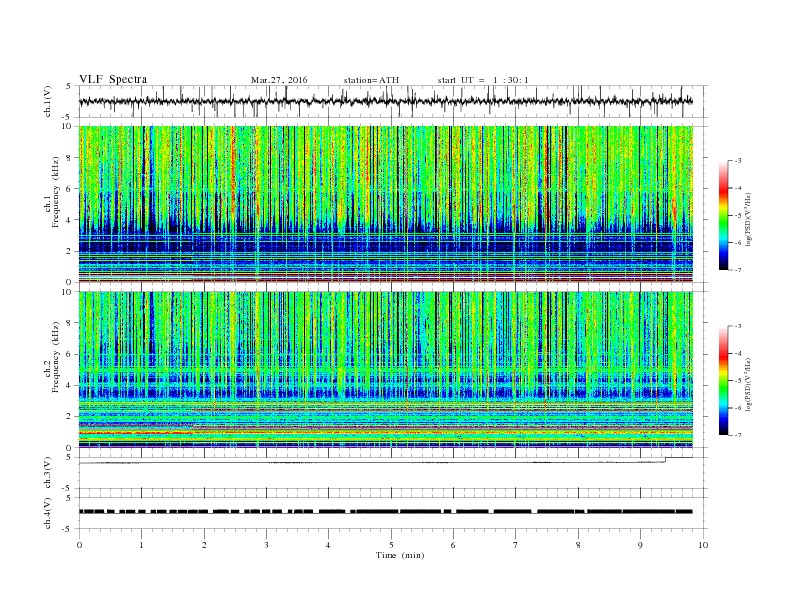This screenshot has width=792, height=612.
Task: Click the "-3" value on ch.1 colorbar
Action: [x=737, y=161]
